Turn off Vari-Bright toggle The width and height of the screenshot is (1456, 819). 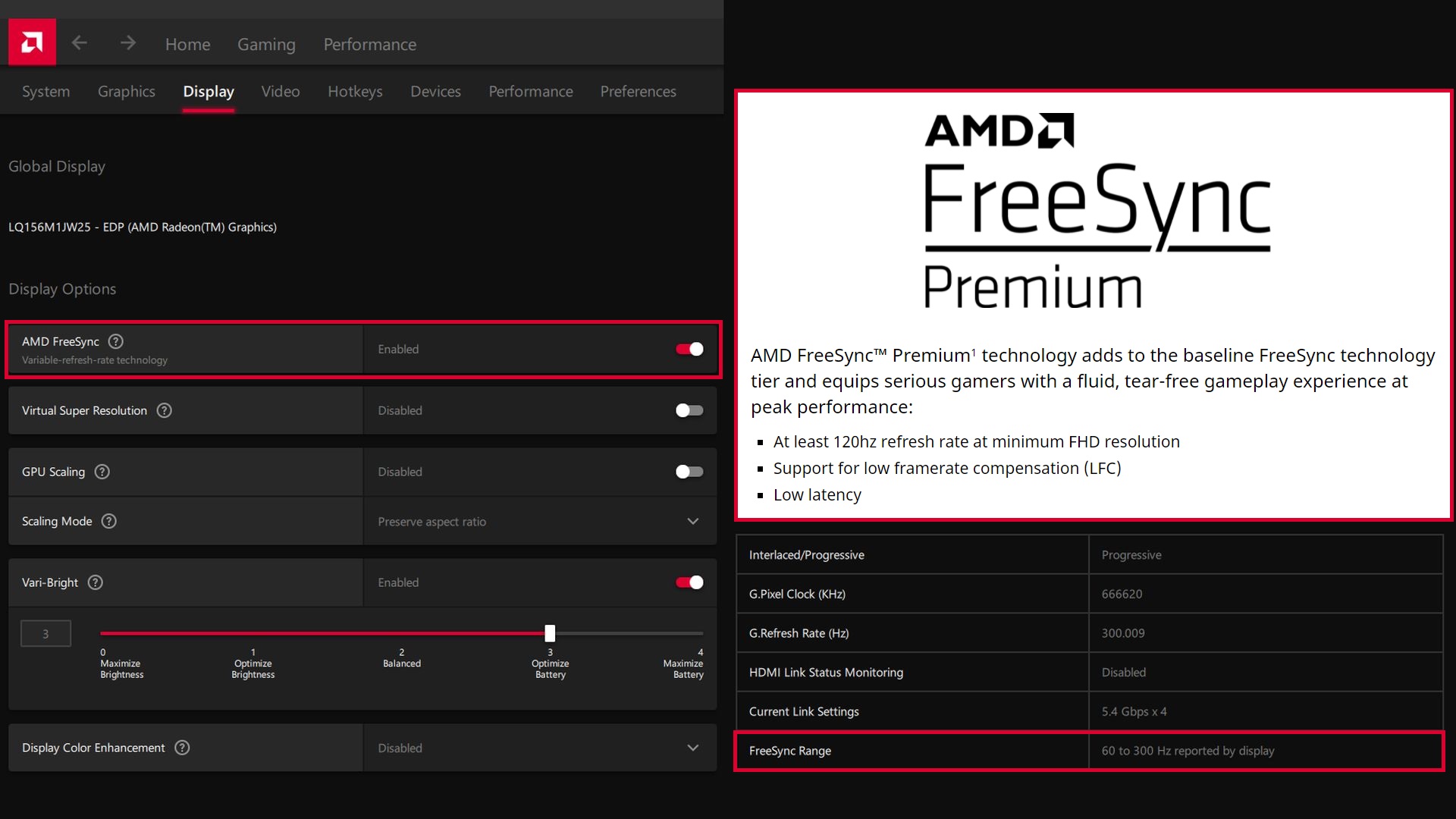tap(689, 582)
